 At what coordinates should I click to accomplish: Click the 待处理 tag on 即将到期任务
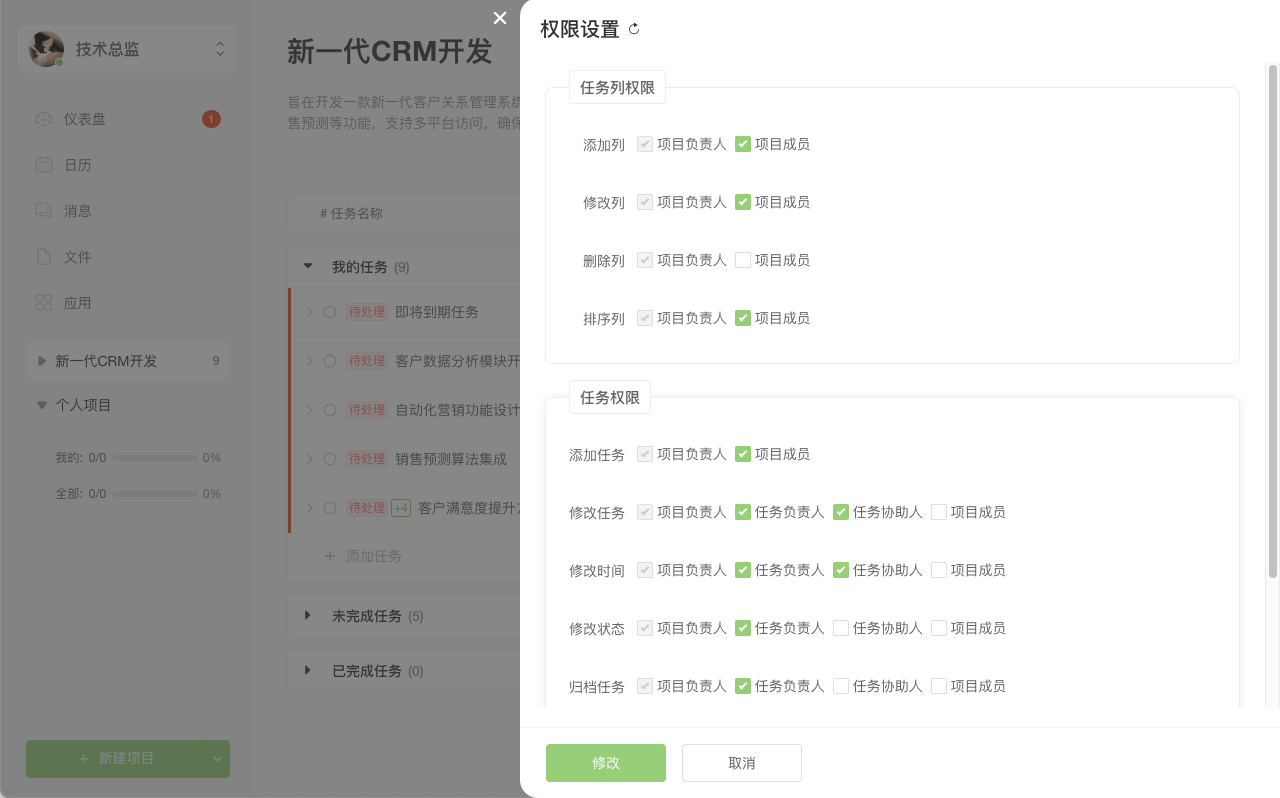click(366, 312)
